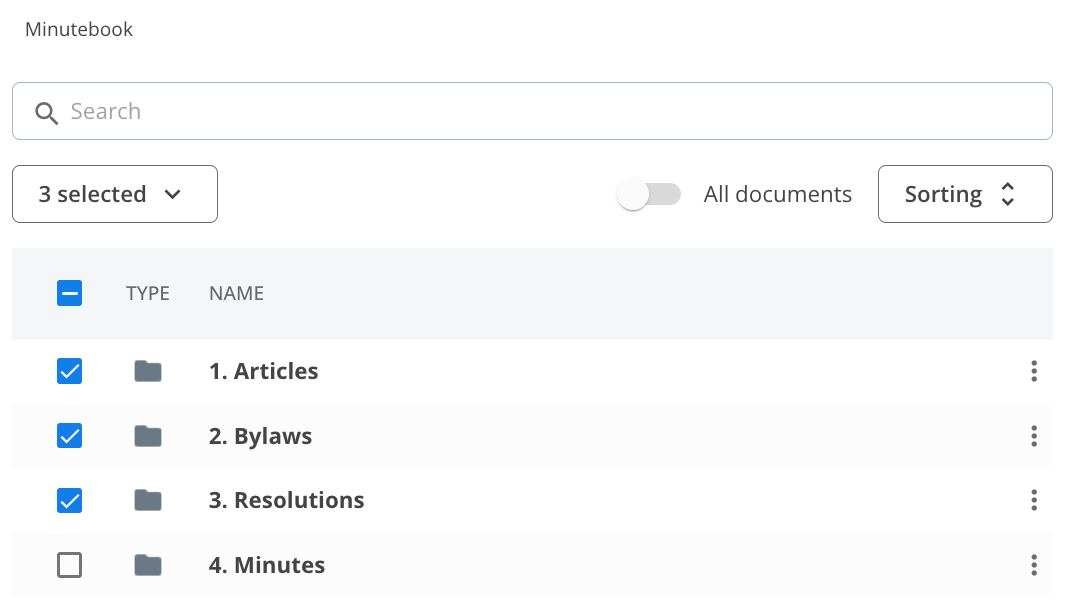Click the Minutebook breadcrumb title
This screenshot has width=1074, height=606.
[79, 30]
